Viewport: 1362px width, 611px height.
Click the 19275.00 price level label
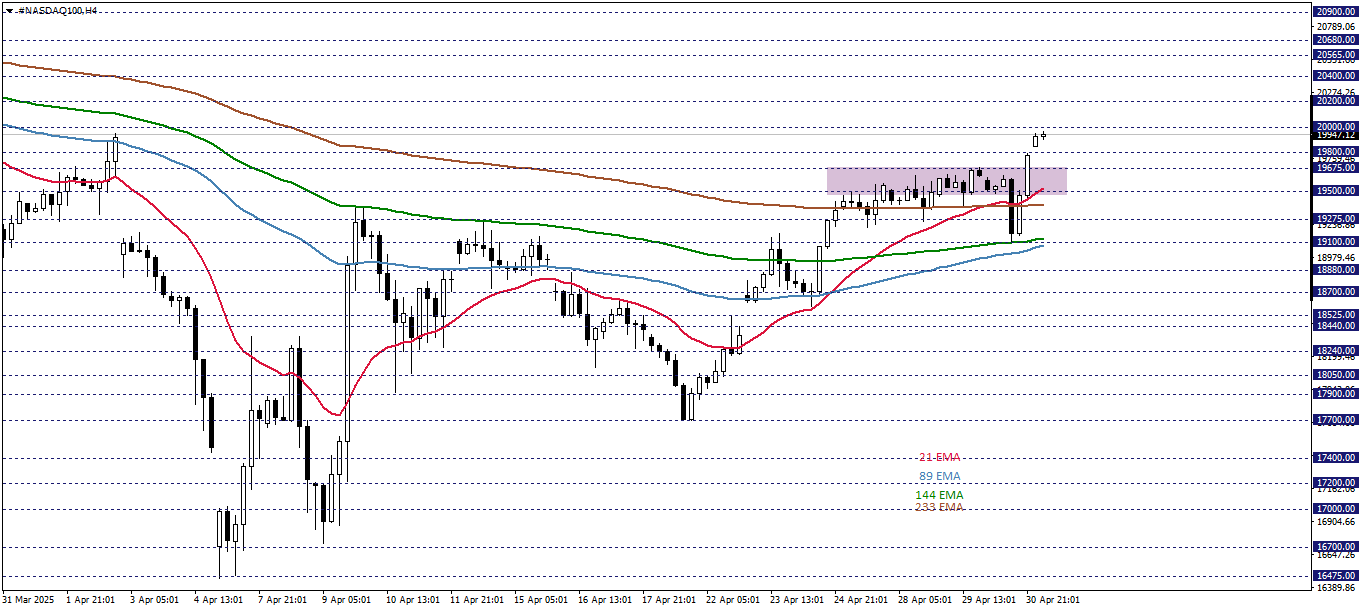pyautogui.click(x=1336, y=219)
